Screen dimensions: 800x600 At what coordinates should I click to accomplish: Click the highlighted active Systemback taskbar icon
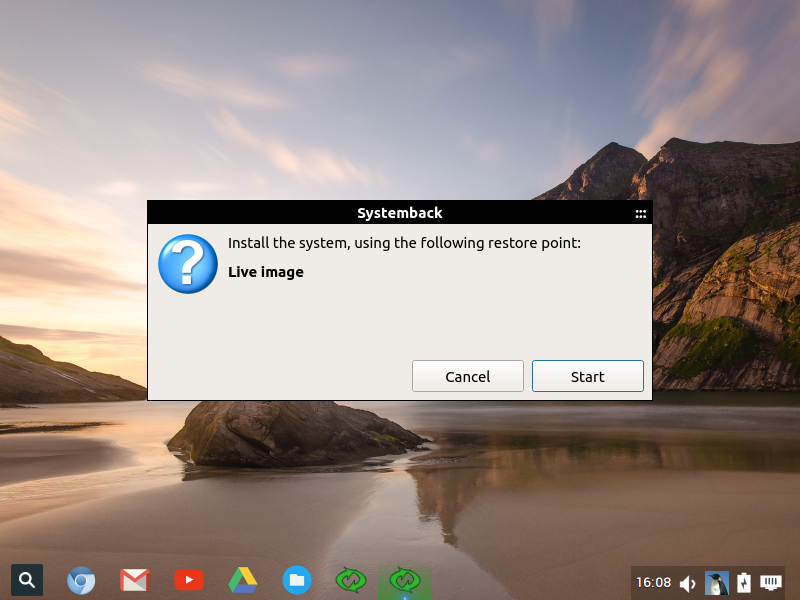405,581
